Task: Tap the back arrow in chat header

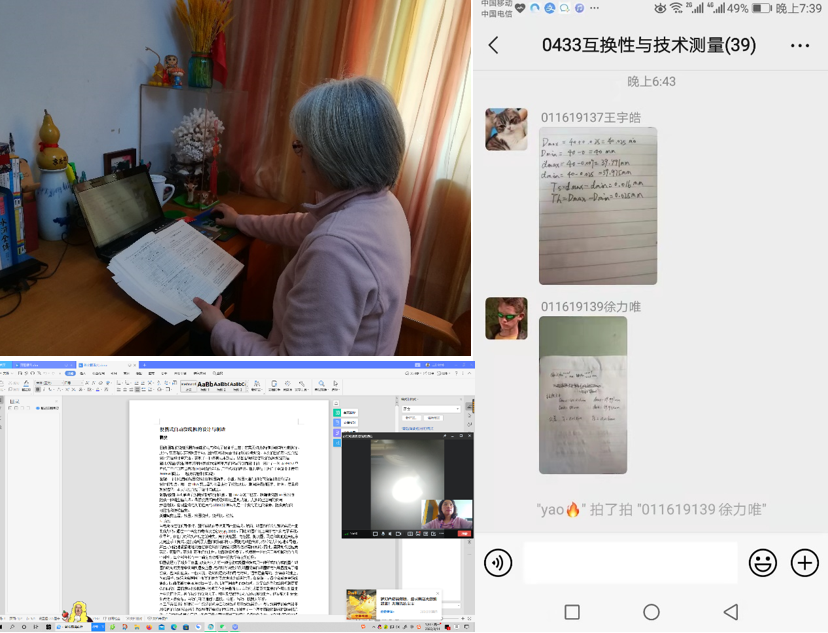Action: tap(493, 45)
